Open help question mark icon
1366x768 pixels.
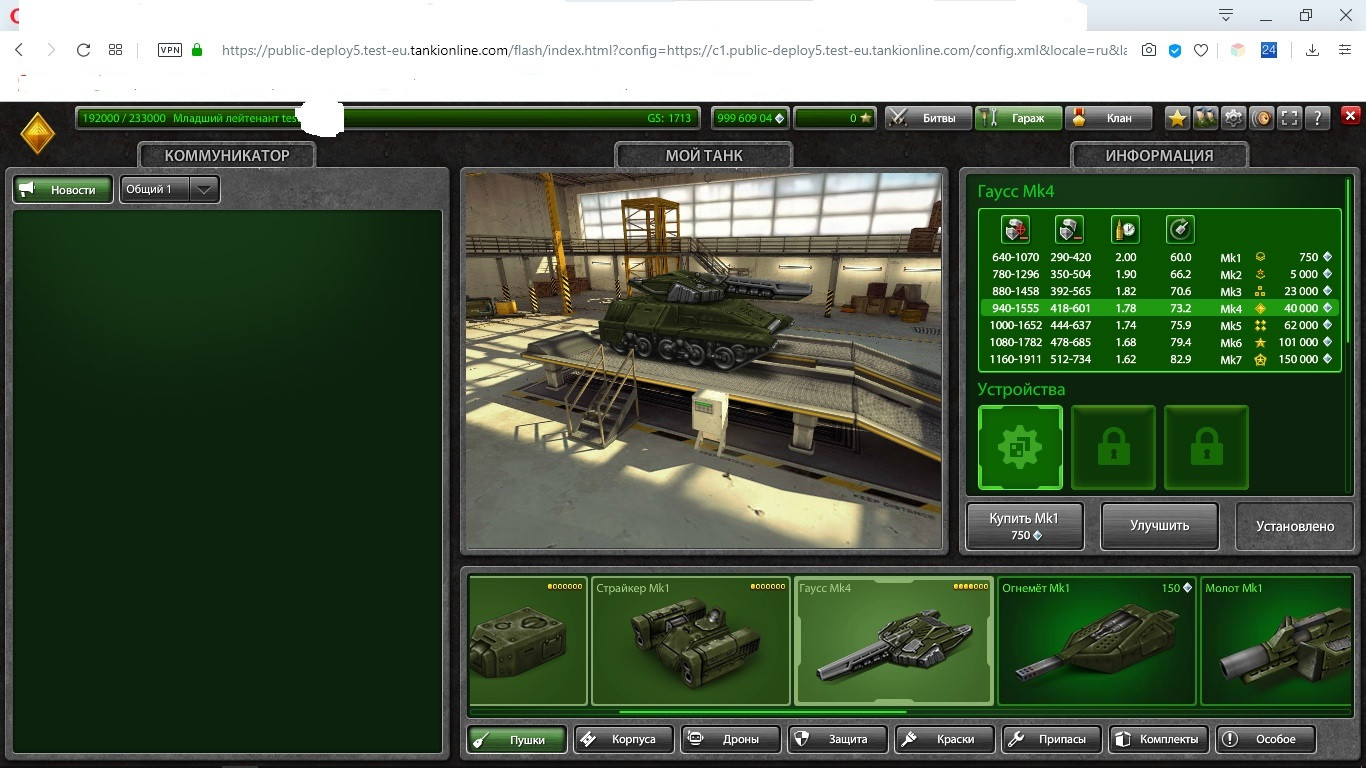point(1317,118)
